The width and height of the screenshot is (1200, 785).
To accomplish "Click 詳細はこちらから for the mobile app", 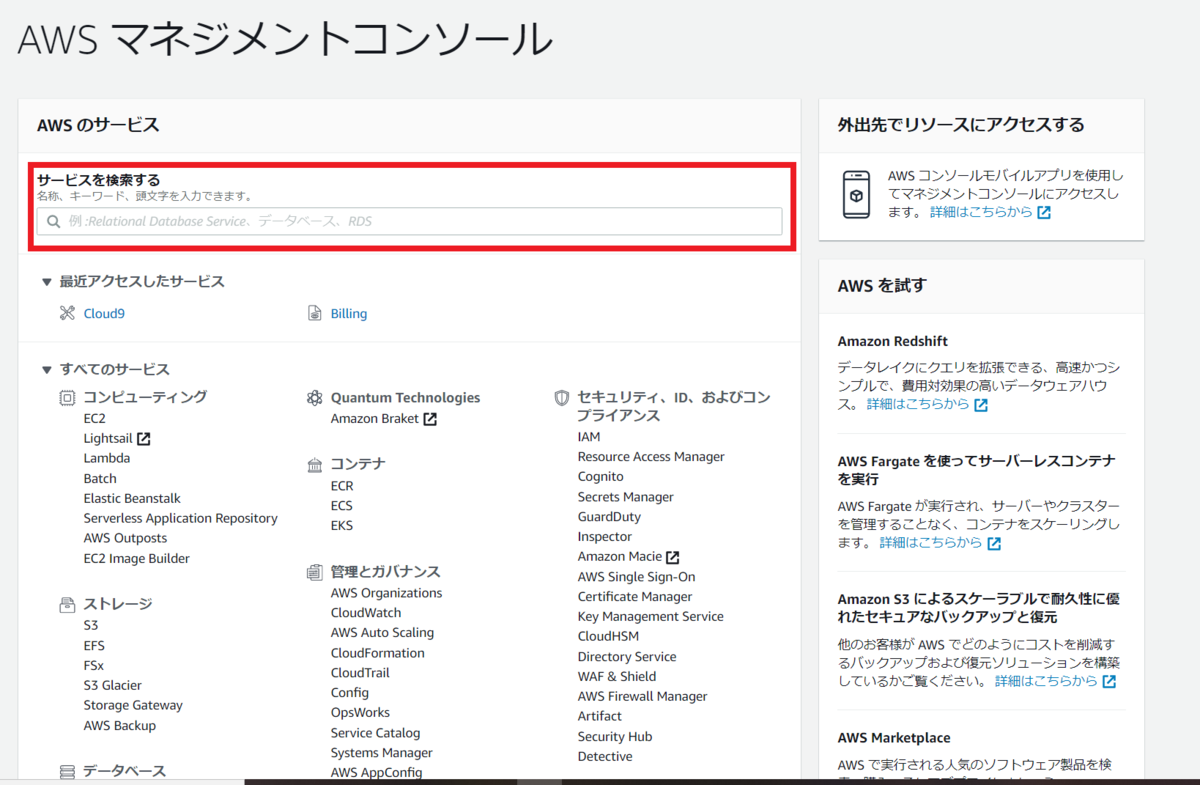I will tap(982, 212).
